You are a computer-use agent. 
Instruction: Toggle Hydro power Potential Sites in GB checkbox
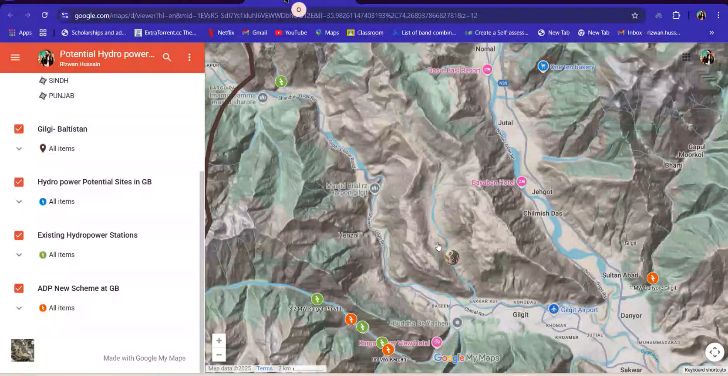pos(19,182)
